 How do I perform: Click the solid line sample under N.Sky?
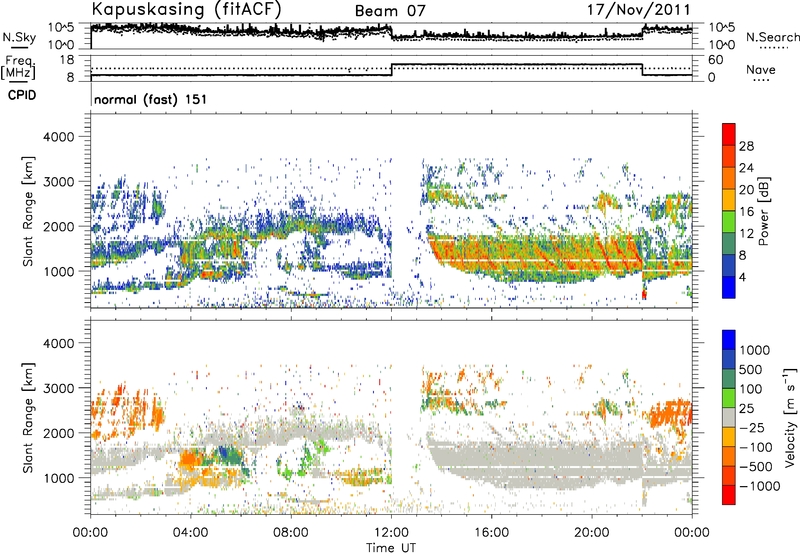[19, 47]
